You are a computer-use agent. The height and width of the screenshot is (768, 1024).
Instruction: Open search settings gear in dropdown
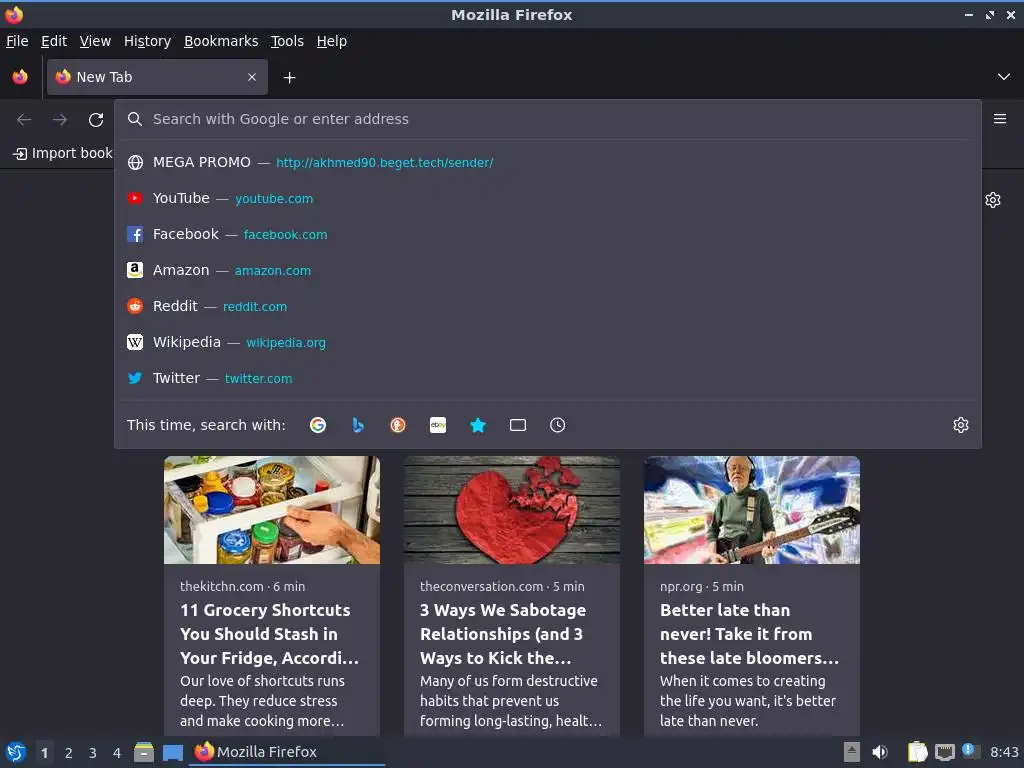pyautogui.click(x=961, y=425)
